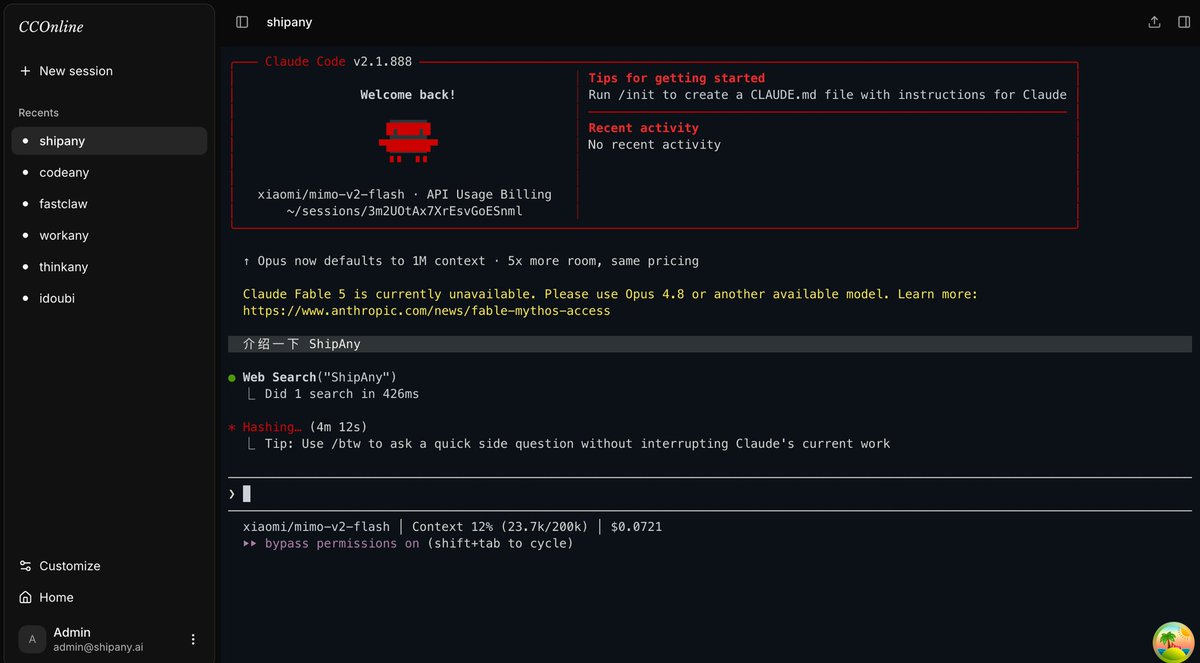1200x663 pixels.
Task: Click the ~/sessions/3m2UOtAx7XrEsvGoESnml path
Action: coord(404,211)
